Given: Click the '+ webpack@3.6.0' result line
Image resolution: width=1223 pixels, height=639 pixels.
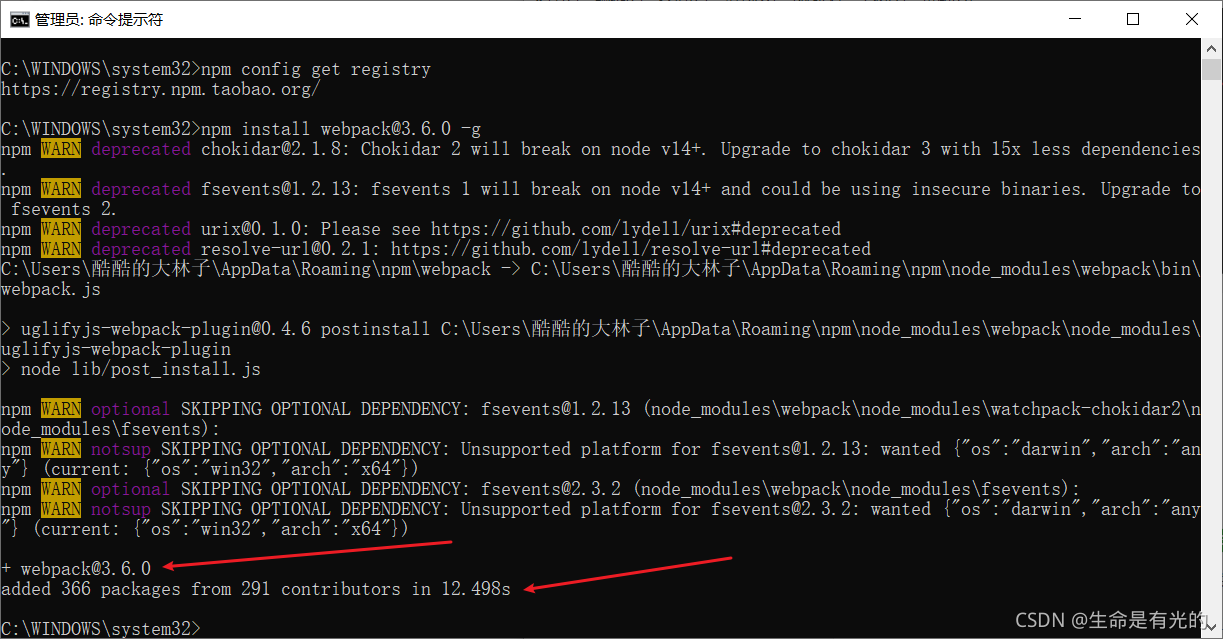Looking at the screenshot, I should (x=76, y=569).
